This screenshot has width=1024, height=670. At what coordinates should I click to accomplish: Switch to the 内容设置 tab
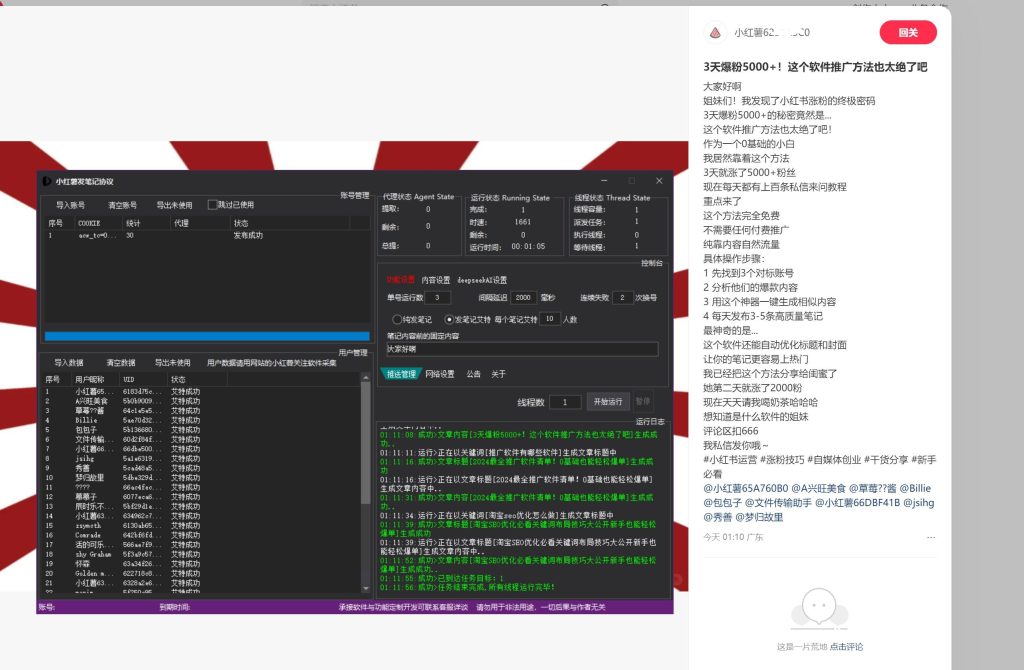435,280
